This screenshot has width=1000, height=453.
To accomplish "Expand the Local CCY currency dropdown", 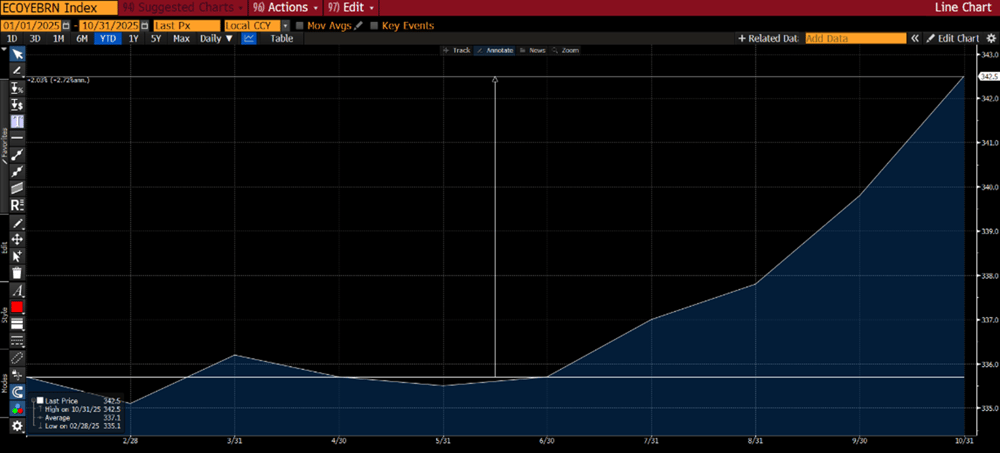I will click(286, 24).
